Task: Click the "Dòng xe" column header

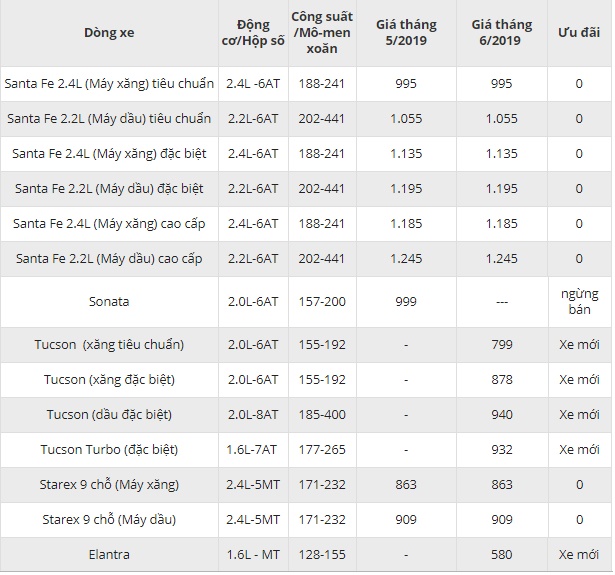Action: [109, 33]
